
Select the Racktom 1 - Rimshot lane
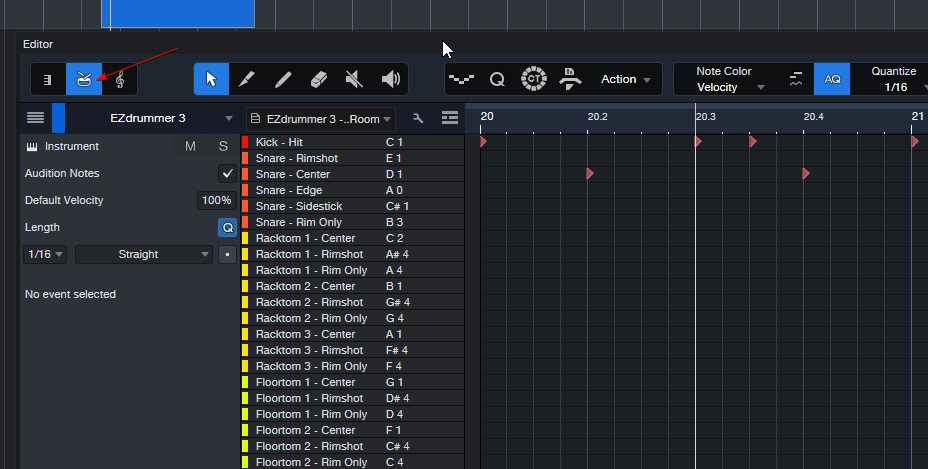(x=353, y=254)
